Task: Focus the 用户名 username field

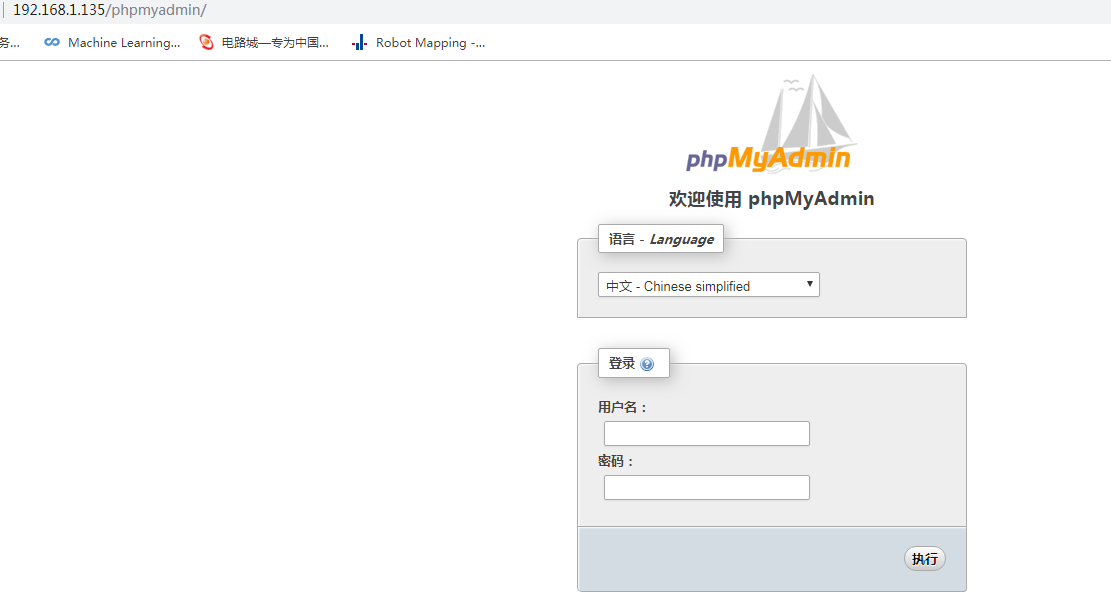Action: (x=706, y=433)
